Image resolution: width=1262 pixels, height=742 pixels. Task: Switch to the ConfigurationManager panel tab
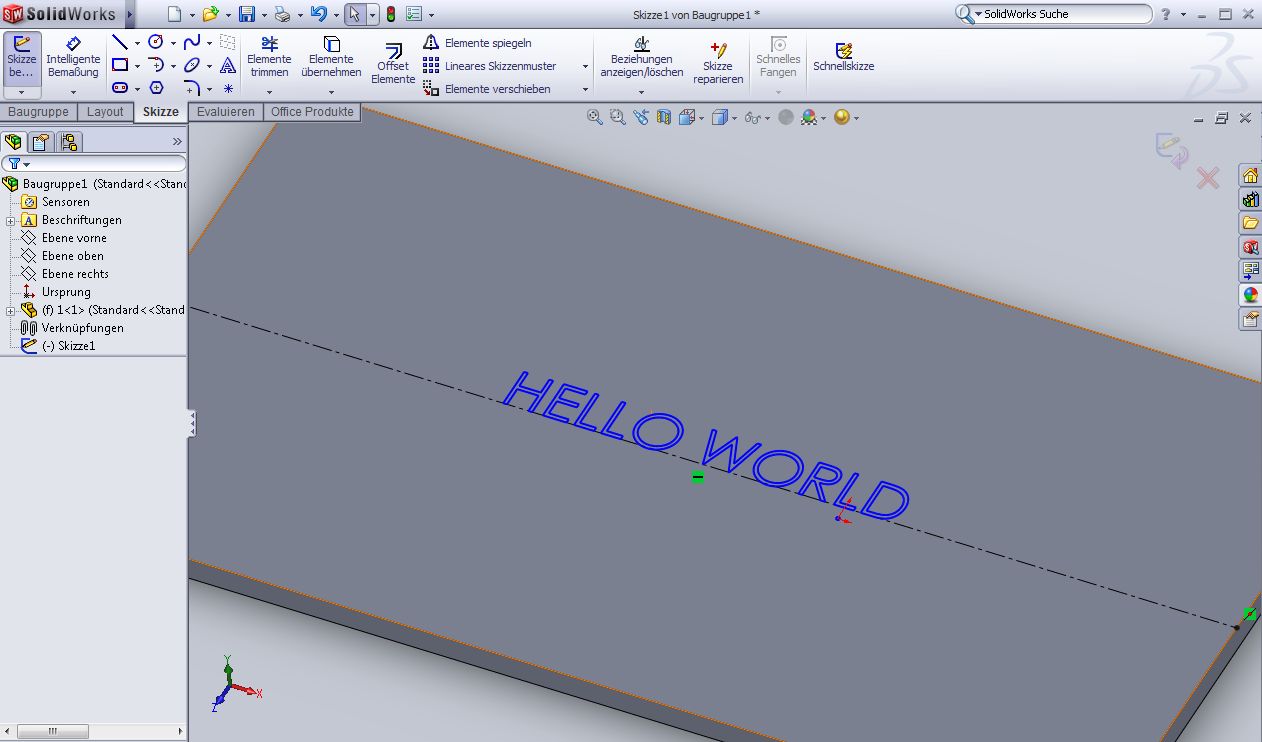(x=69, y=142)
